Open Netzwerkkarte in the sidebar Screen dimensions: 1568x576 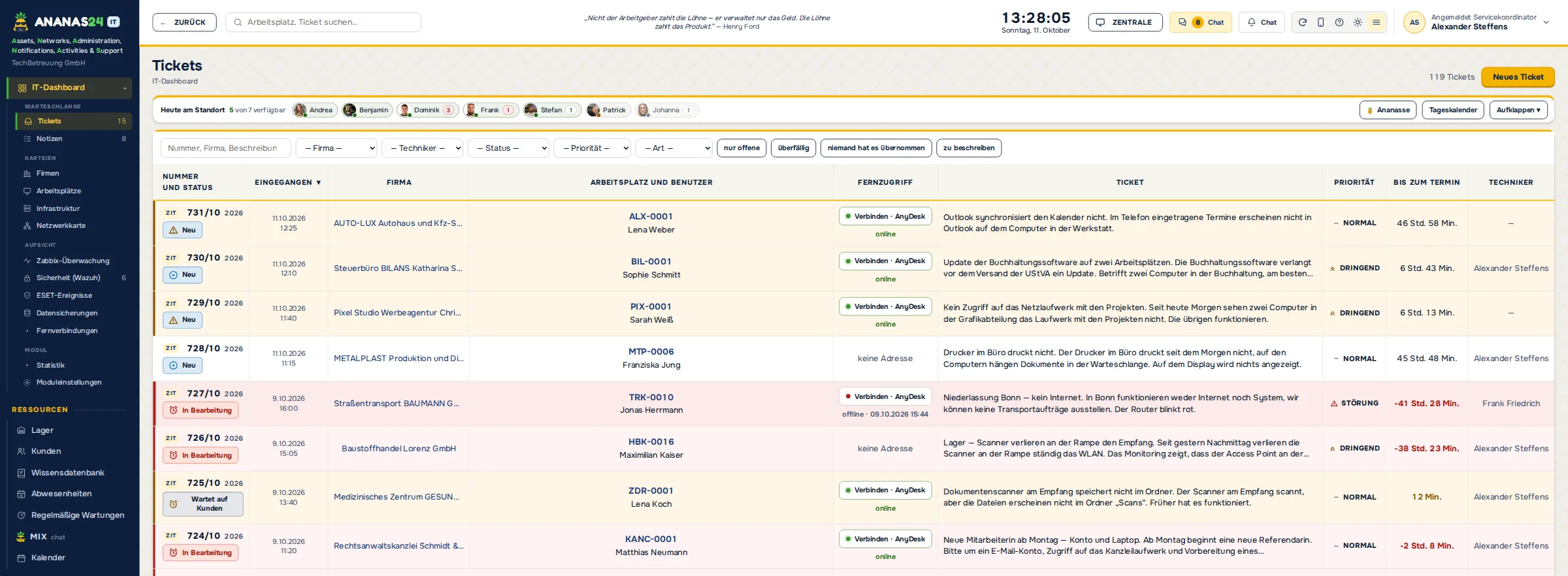(74, 225)
